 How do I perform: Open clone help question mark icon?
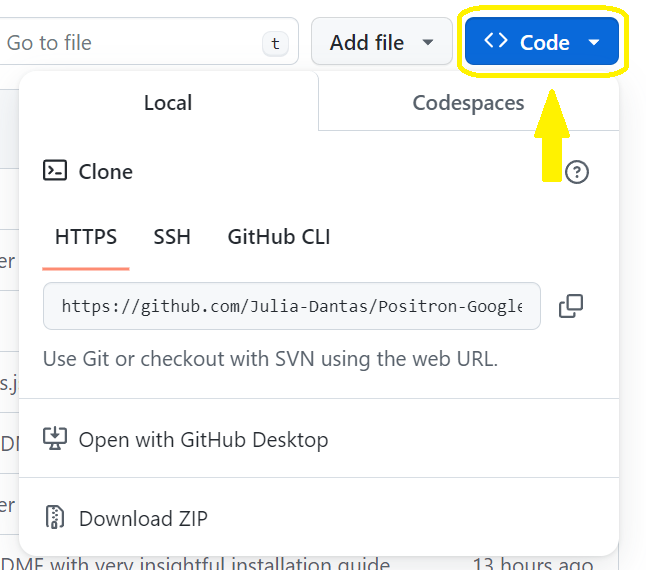pos(577,172)
